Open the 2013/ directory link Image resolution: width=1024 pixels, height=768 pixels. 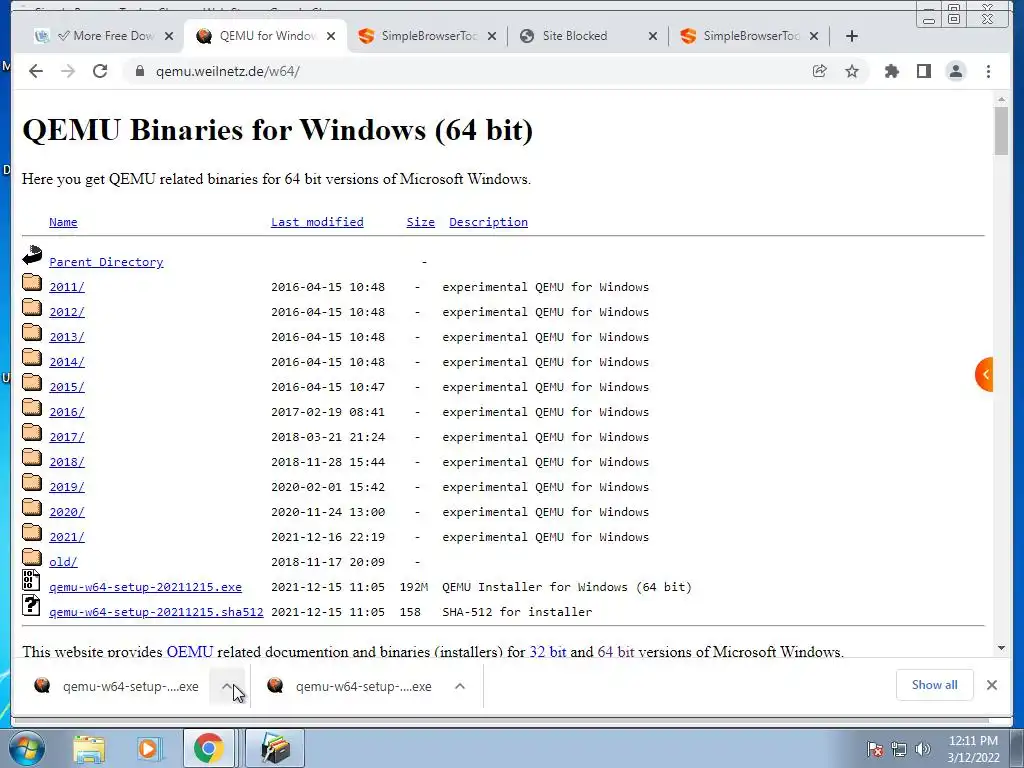pos(67,337)
